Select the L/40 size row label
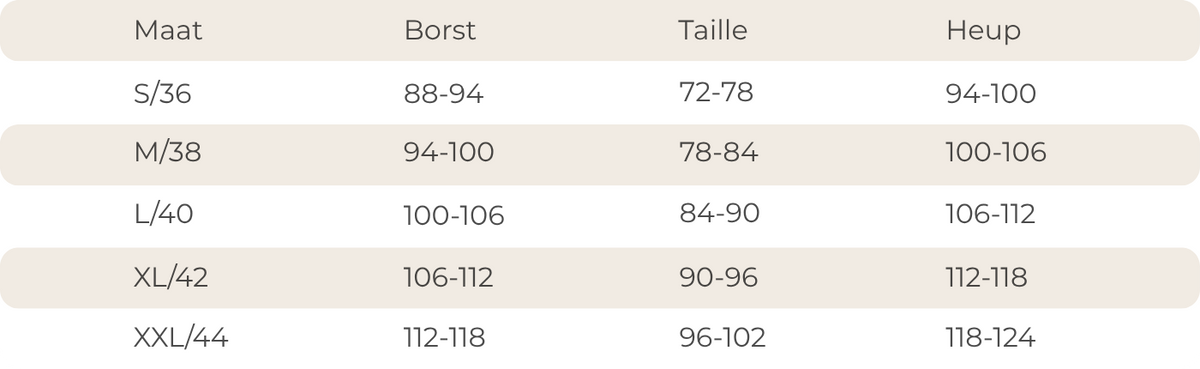Screen dimensions: 1200x369 [163, 214]
